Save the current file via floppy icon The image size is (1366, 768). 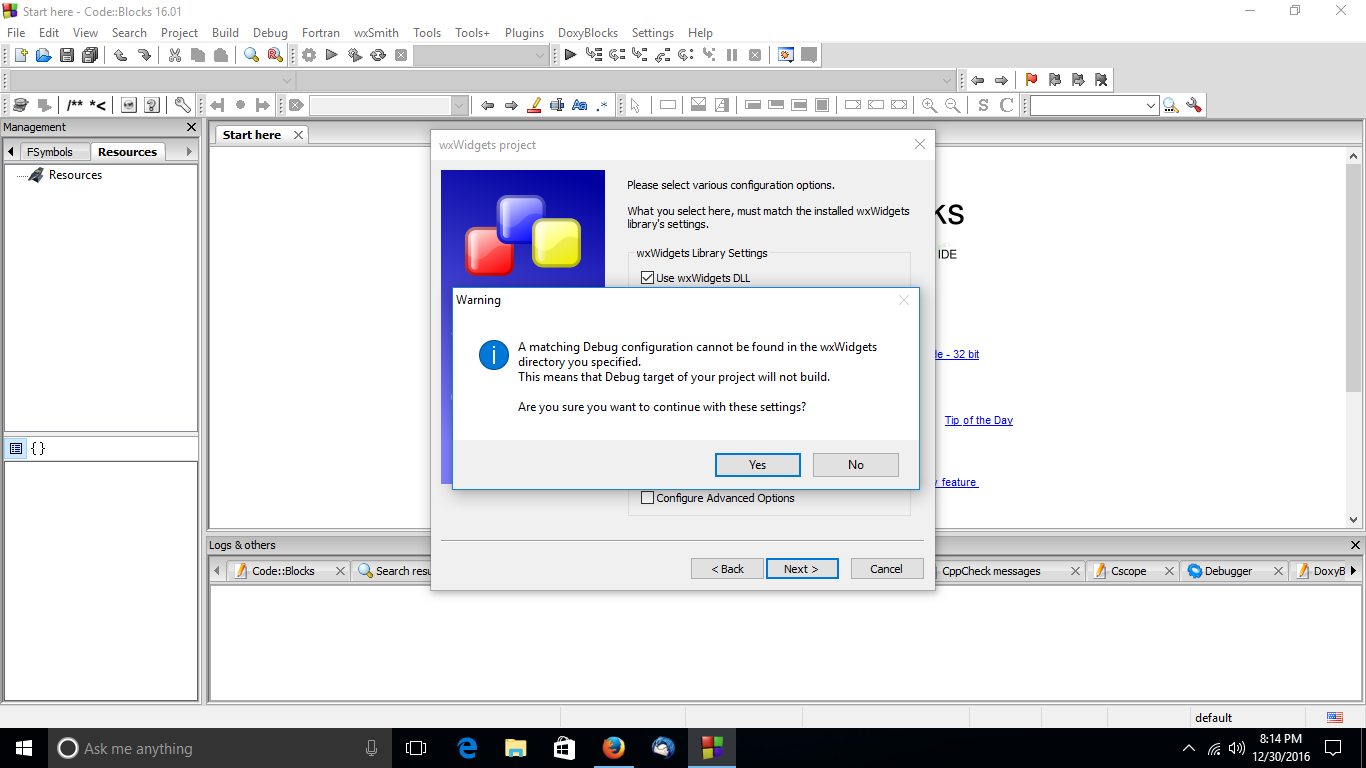[x=67, y=55]
